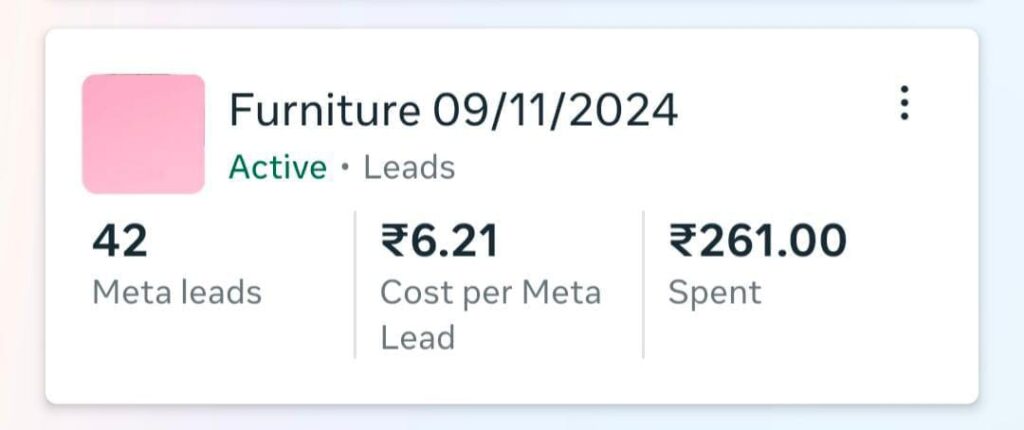
Task: Select the Spent metric label
Action: [x=714, y=293]
